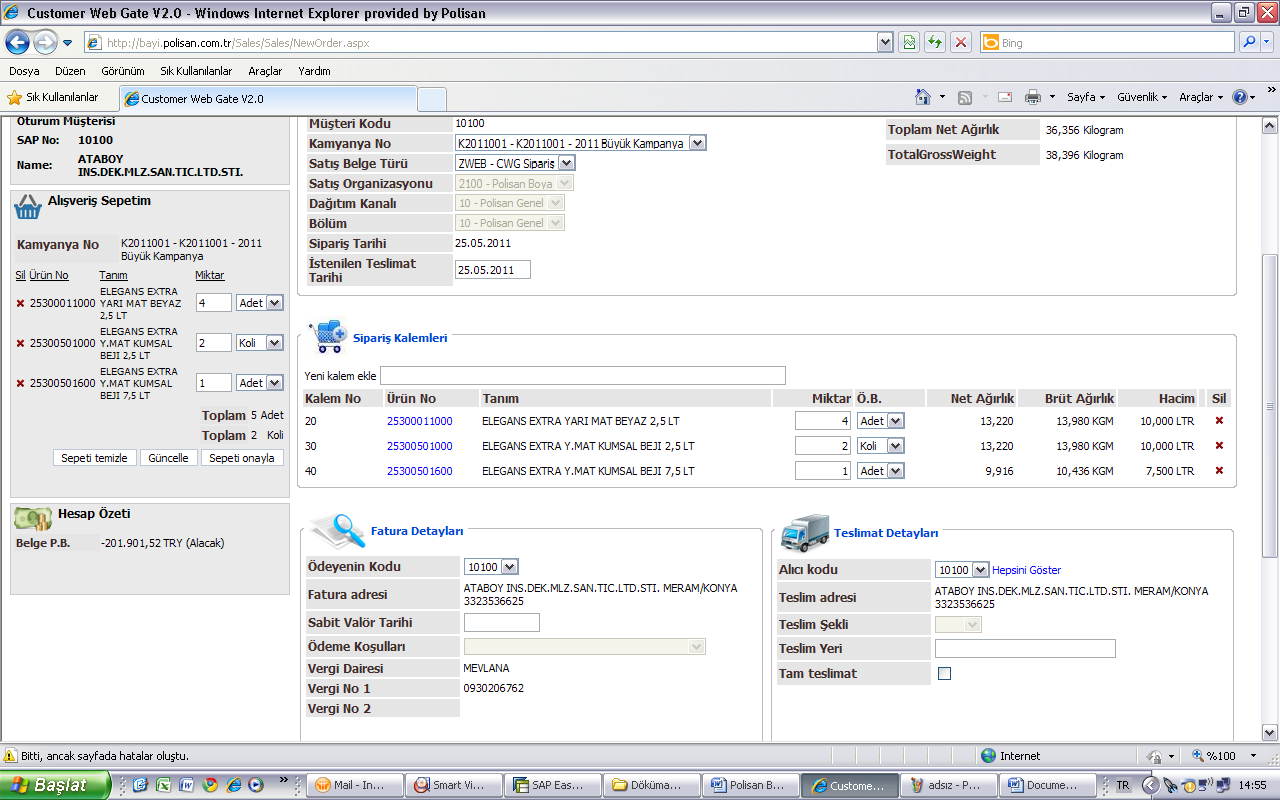Click the İstenilen Teslimat Tarihi date field
This screenshot has width=1280, height=800.
[x=492, y=270]
